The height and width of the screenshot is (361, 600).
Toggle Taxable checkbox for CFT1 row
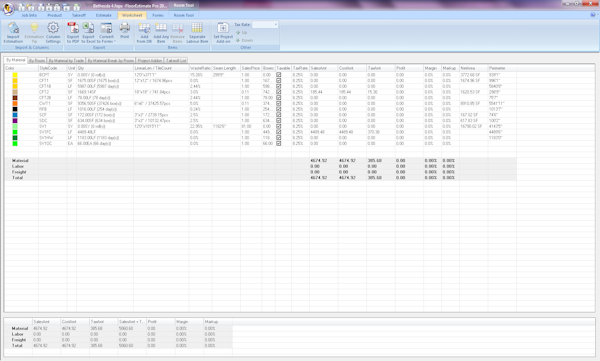pyautogui.click(x=279, y=80)
